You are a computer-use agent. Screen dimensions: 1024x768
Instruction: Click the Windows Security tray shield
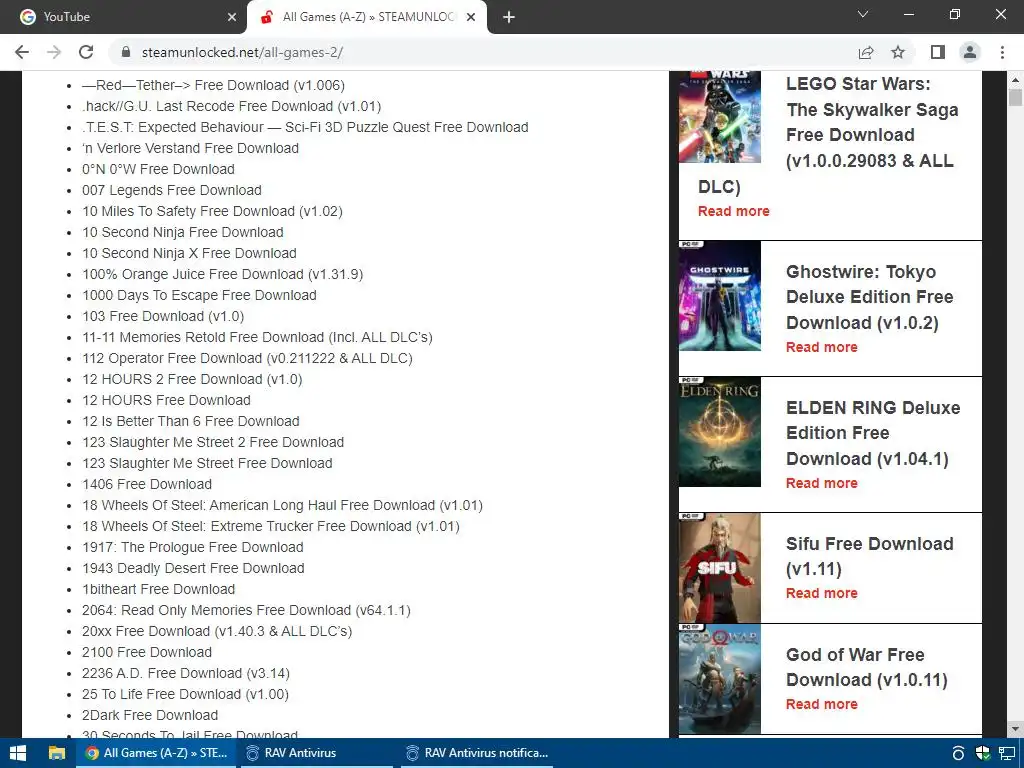pyautogui.click(x=982, y=753)
